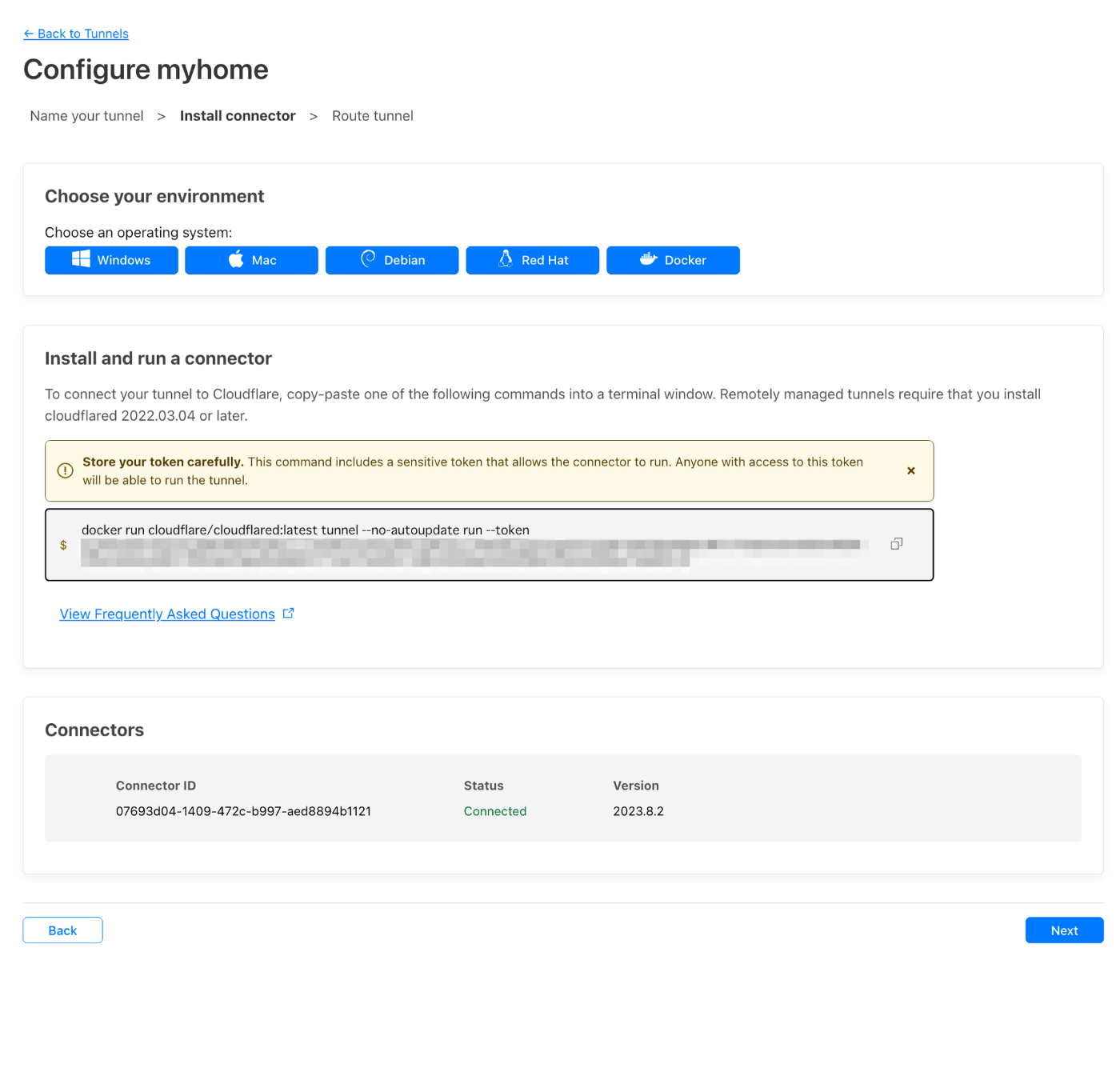
Task: Click the Configure myhome page title
Action: click(146, 70)
